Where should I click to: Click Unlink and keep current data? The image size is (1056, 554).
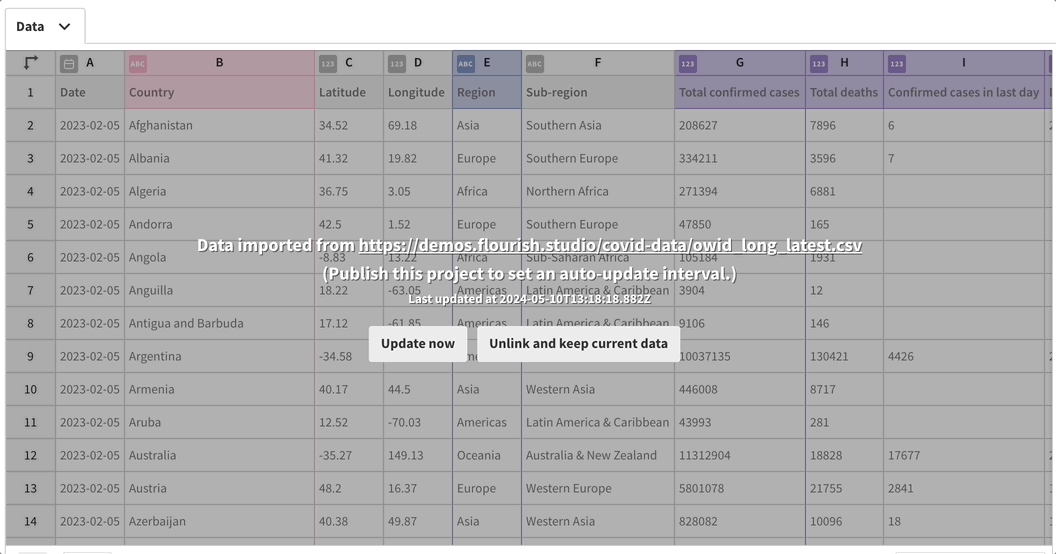(578, 343)
